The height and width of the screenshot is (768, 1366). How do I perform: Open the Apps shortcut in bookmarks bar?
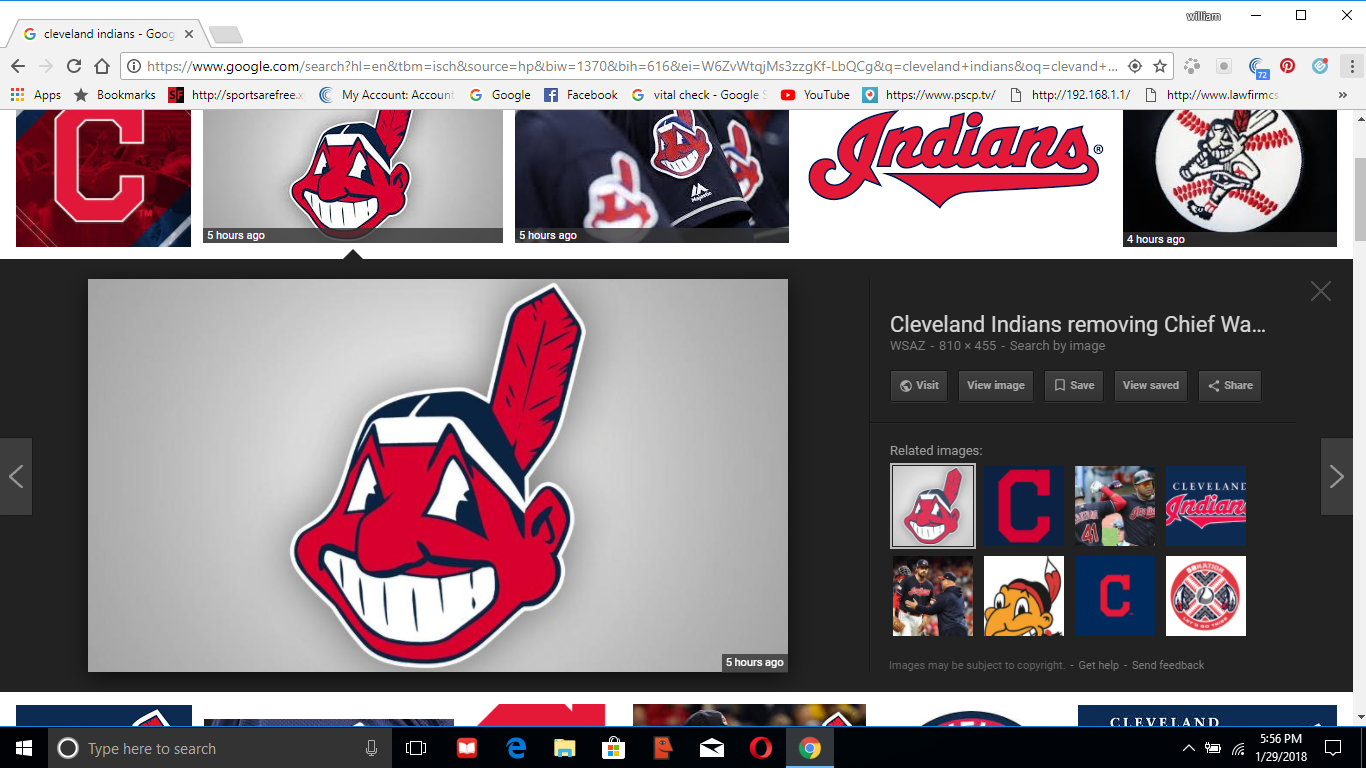(x=36, y=95)
